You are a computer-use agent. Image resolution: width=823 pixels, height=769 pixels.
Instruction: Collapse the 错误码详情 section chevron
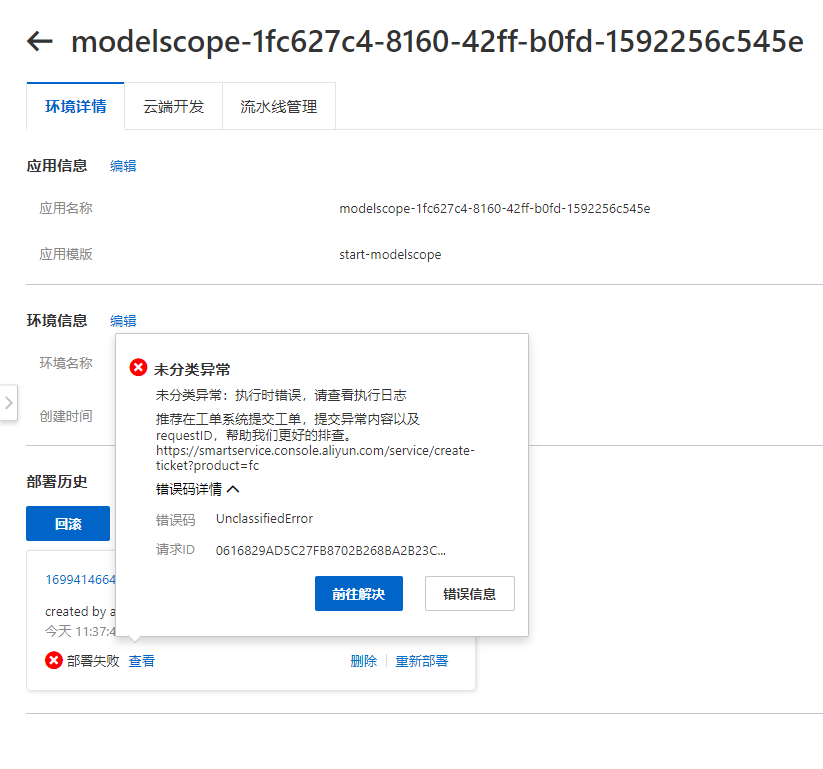click(233, 490)
